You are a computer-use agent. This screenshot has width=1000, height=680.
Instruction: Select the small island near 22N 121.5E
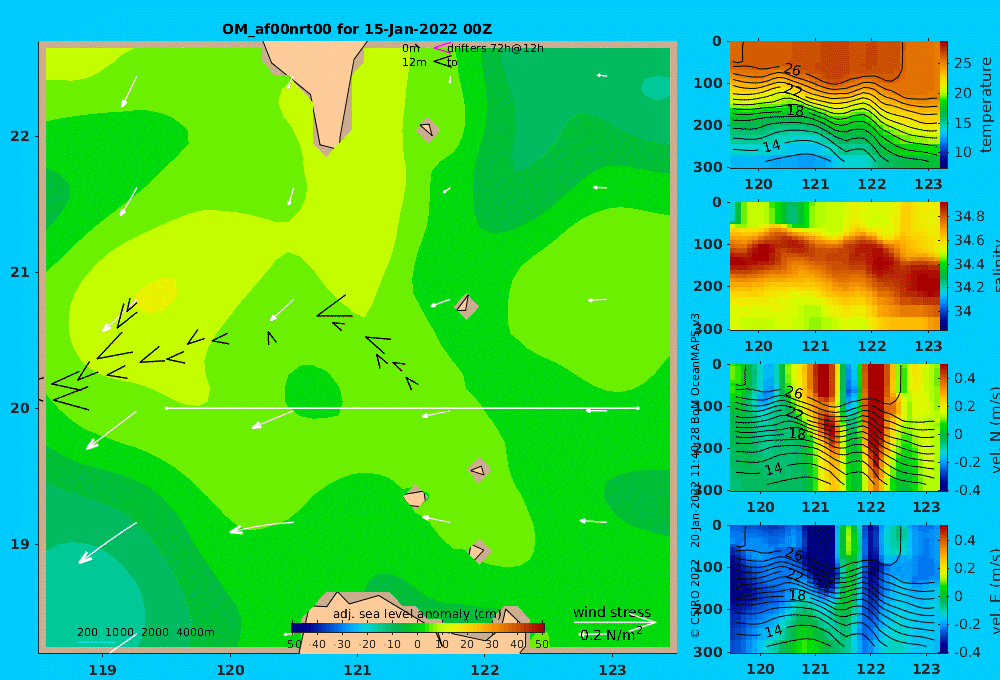(428, 129)
